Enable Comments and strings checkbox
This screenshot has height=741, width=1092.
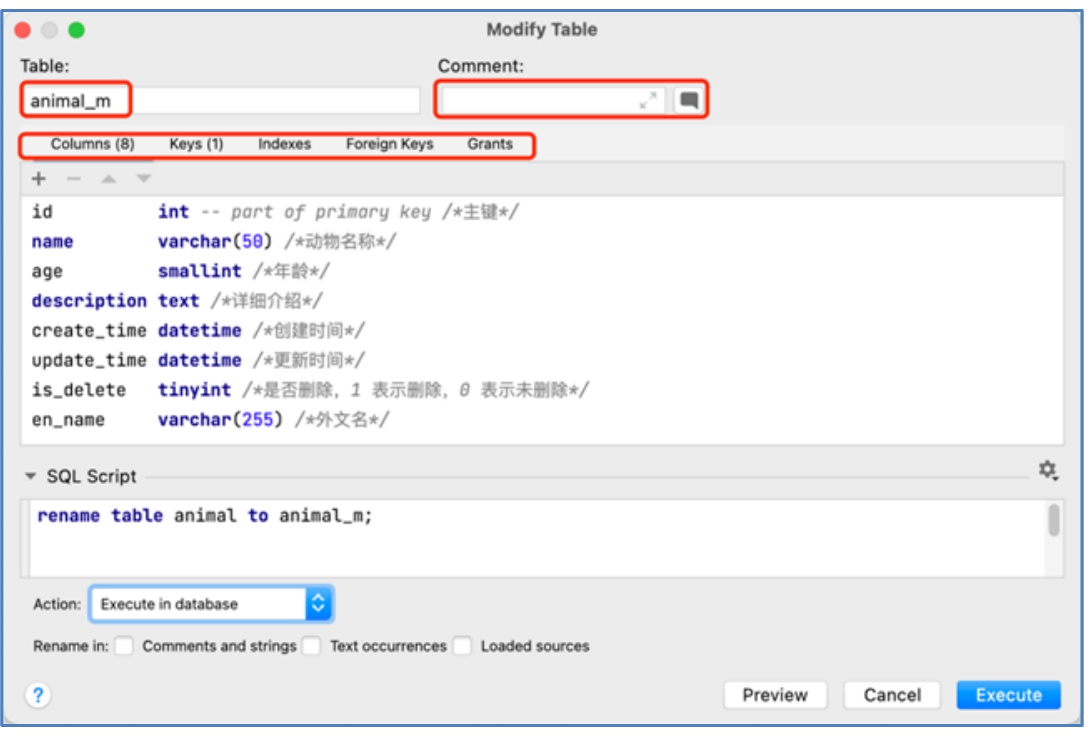click(x=124, y=646)
